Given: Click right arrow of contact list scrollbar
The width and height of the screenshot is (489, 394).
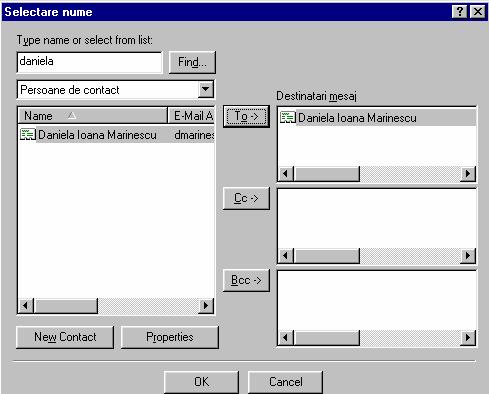Looking at the screenshot, I should pyautogui.click(x=206, y=305).
